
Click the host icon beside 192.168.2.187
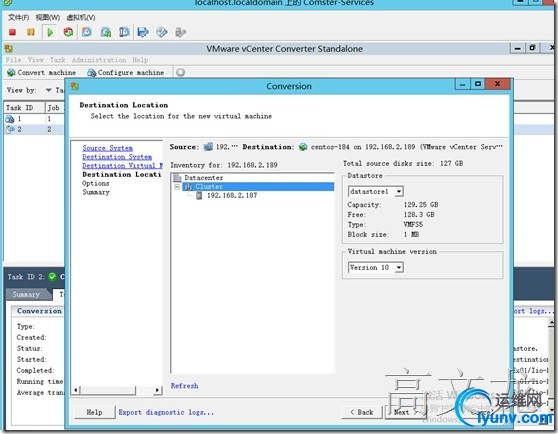[x=199, y=195]
